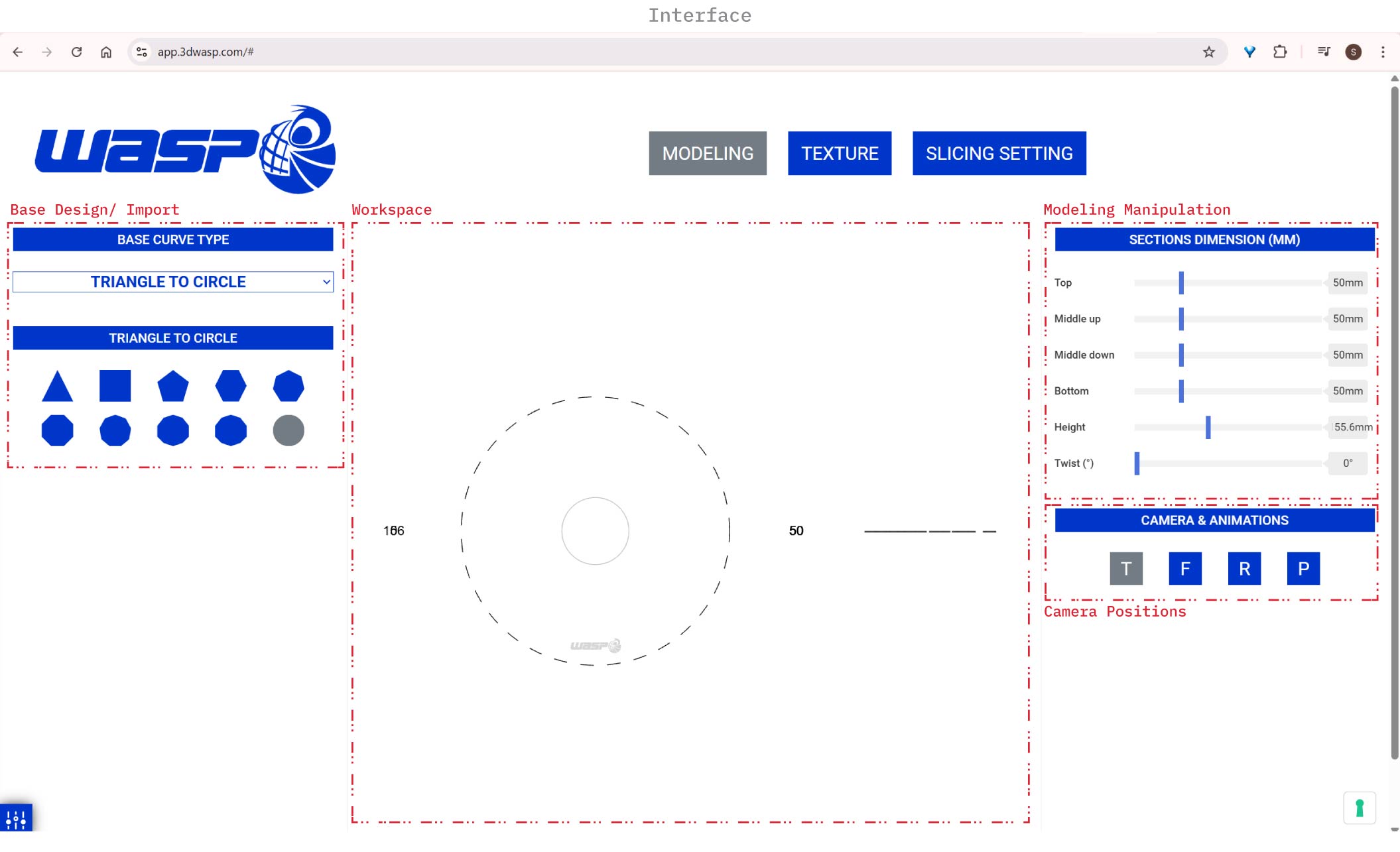Switch to Top camera view (T)
1400x852 pixels.
coord(1126,568)
